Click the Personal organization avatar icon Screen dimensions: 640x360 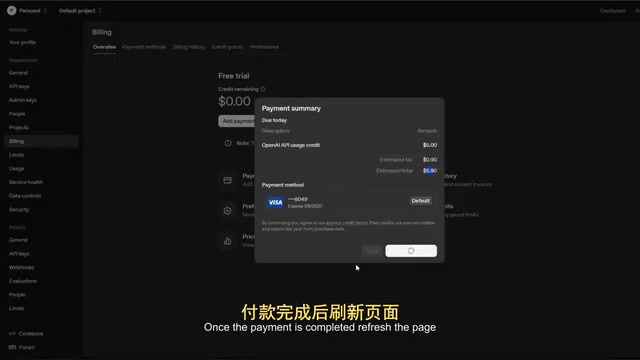point(11,11)
